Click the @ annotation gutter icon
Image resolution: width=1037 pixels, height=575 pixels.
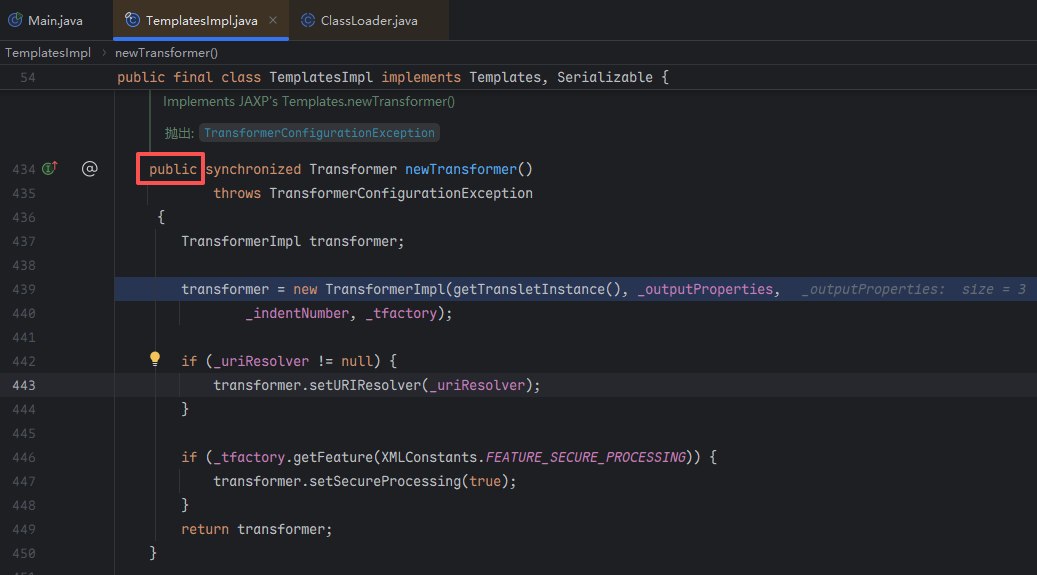click(89, 169)
